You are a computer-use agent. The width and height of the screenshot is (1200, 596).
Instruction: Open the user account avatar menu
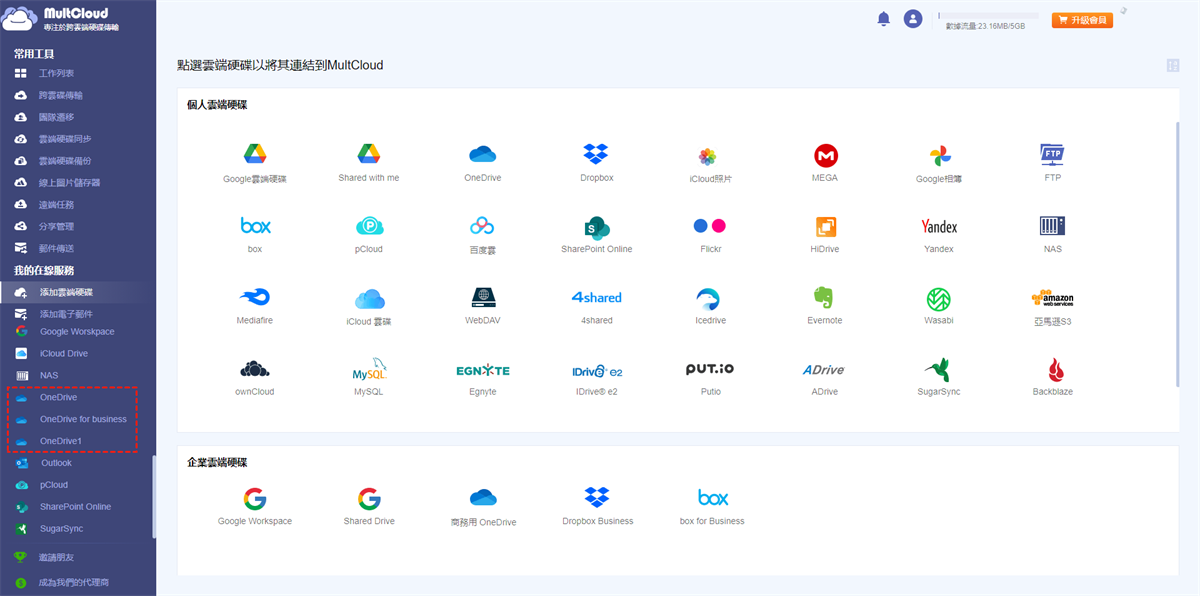(913, 19)
